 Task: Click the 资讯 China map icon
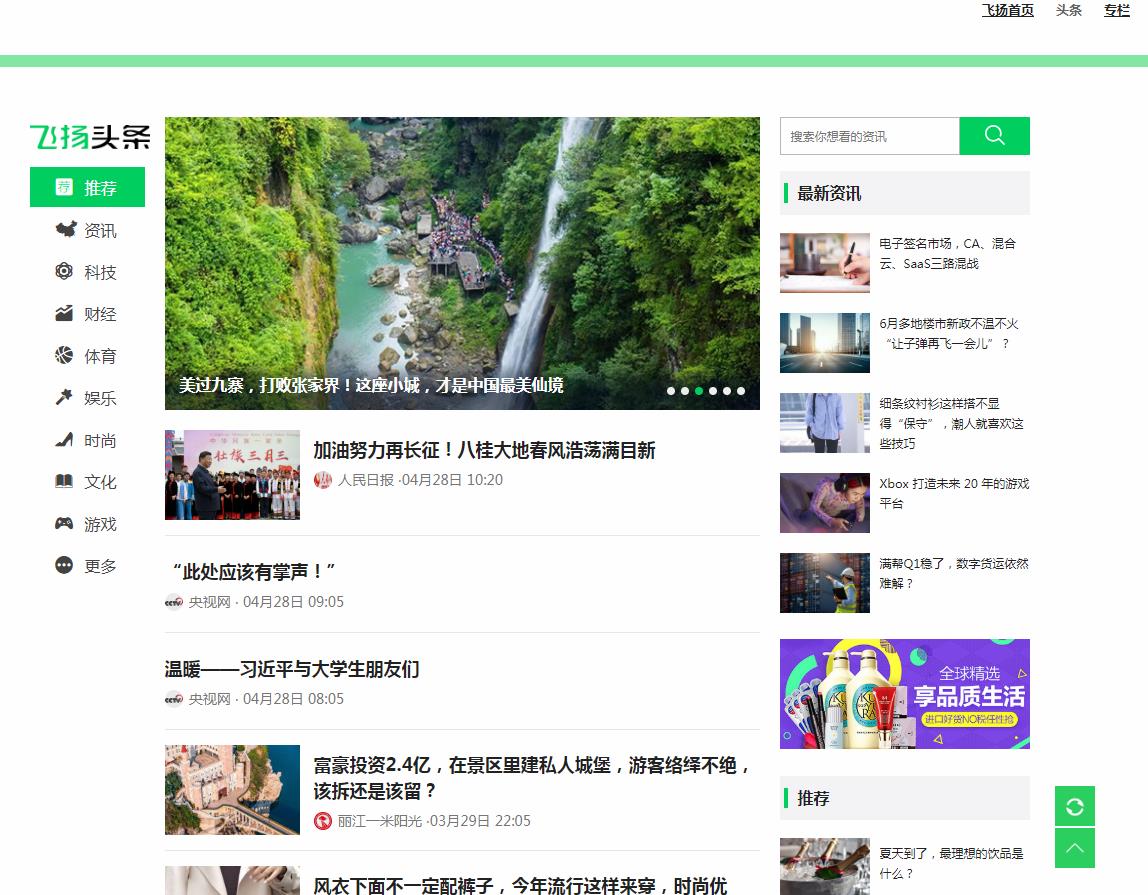[x=65, y=229]
